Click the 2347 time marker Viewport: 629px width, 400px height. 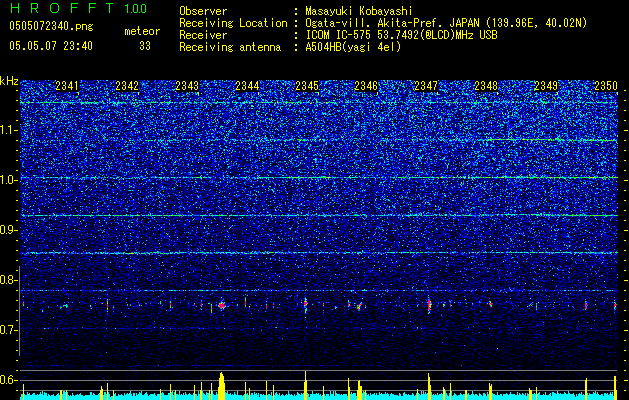426,86
